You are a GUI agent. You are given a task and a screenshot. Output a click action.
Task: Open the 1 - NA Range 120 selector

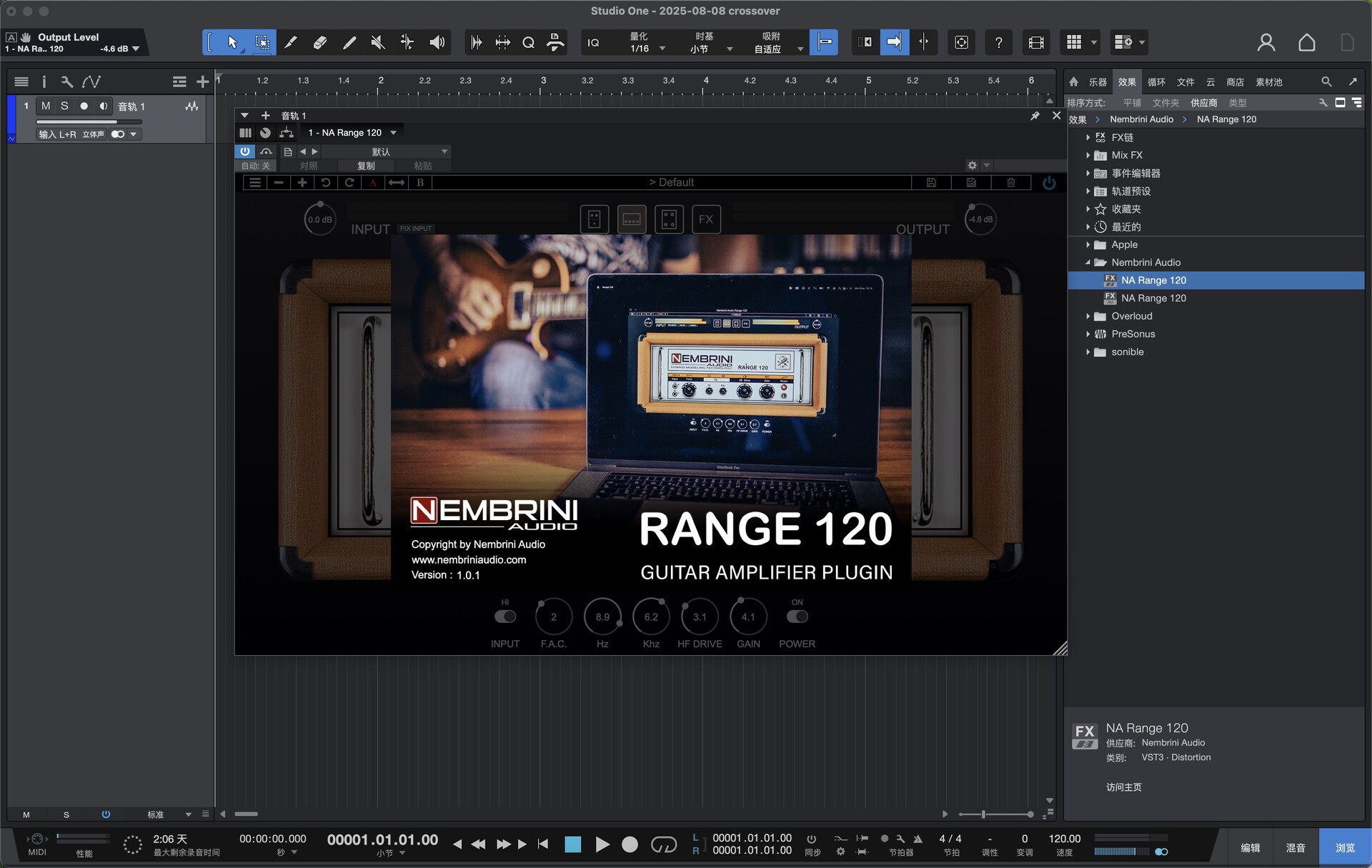pyautogui.click(x=352, y=133)
